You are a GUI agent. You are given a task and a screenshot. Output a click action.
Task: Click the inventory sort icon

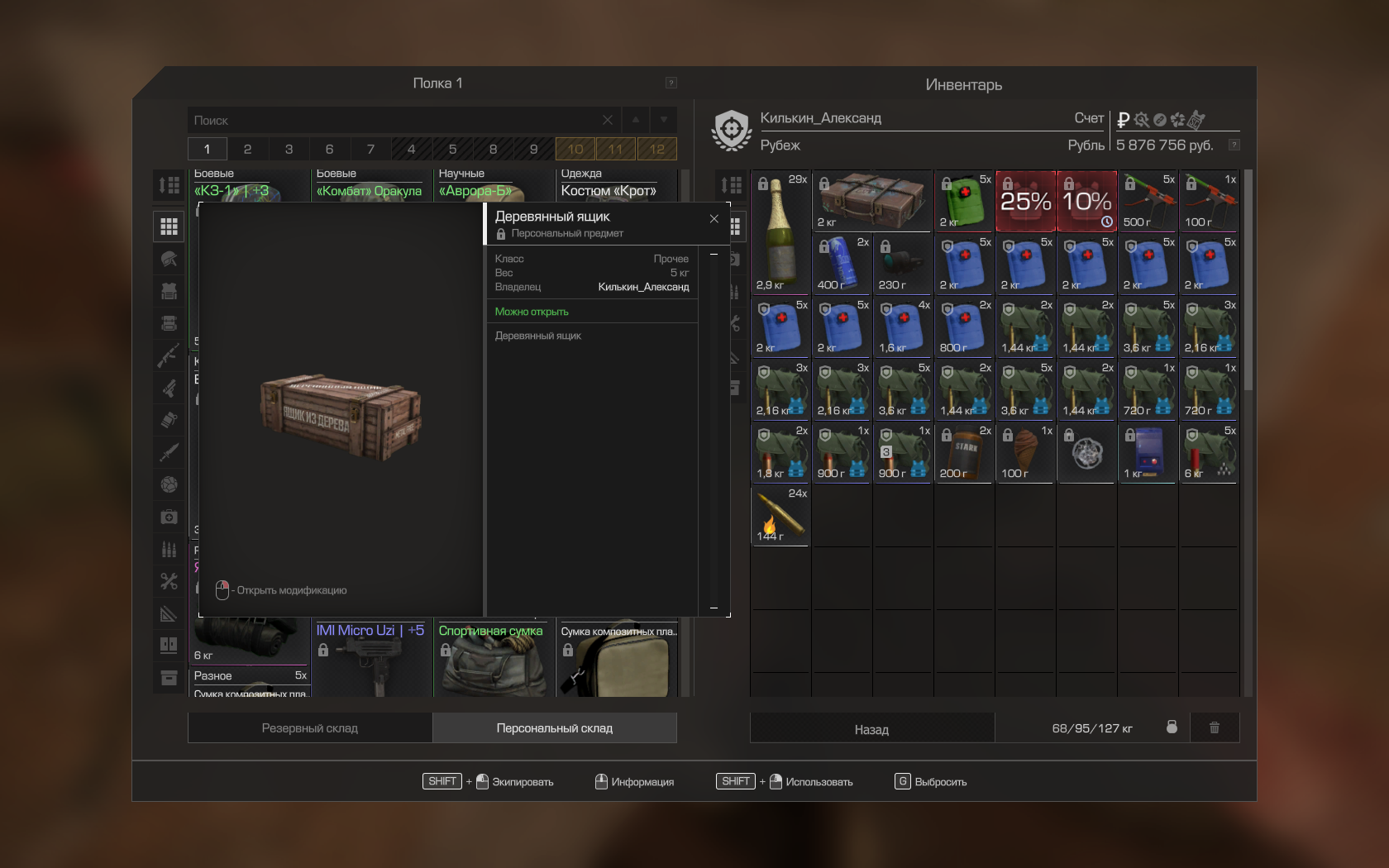[731, 185]
